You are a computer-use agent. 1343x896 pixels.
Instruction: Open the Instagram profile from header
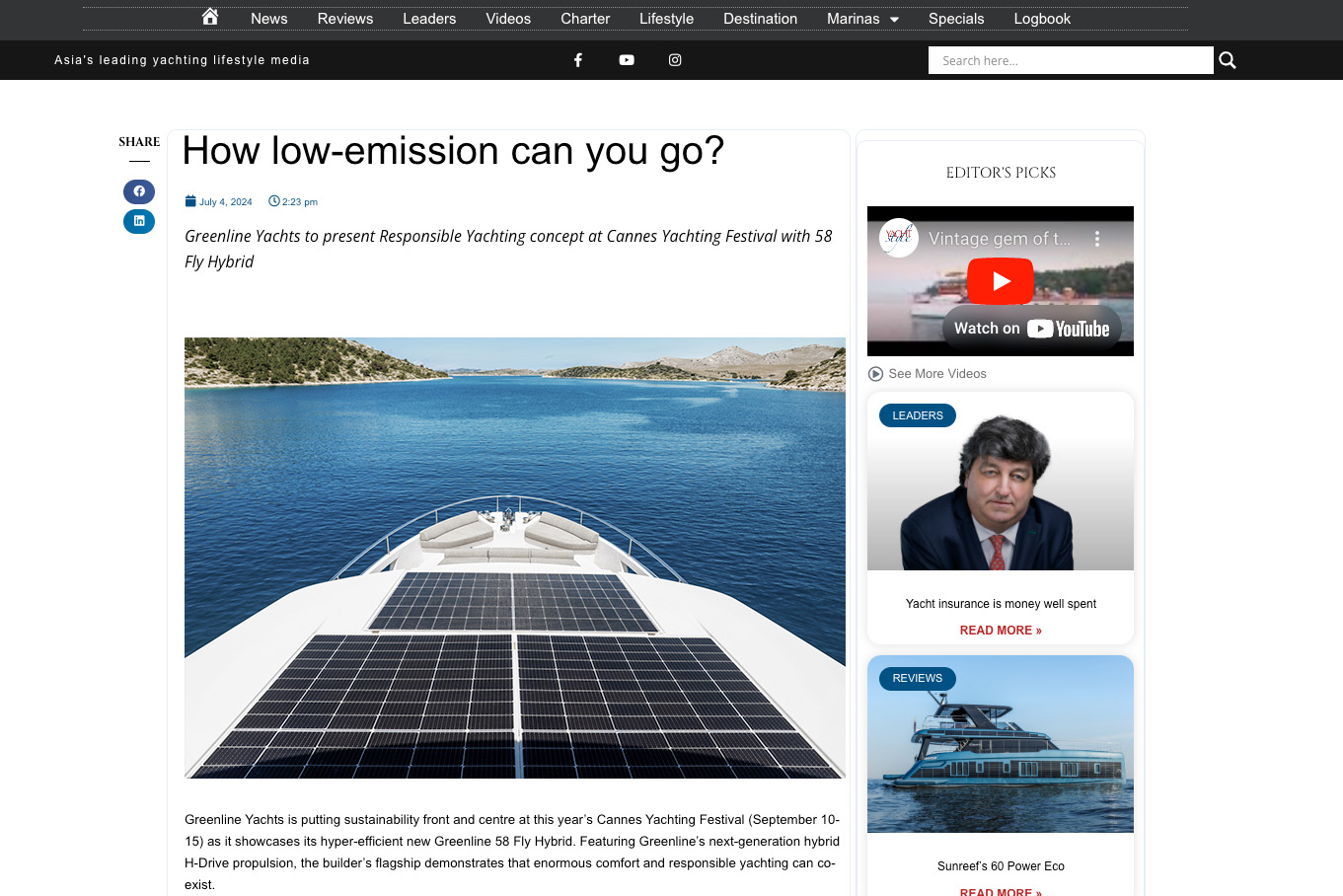pyautogui.click(x=675, y=60)
